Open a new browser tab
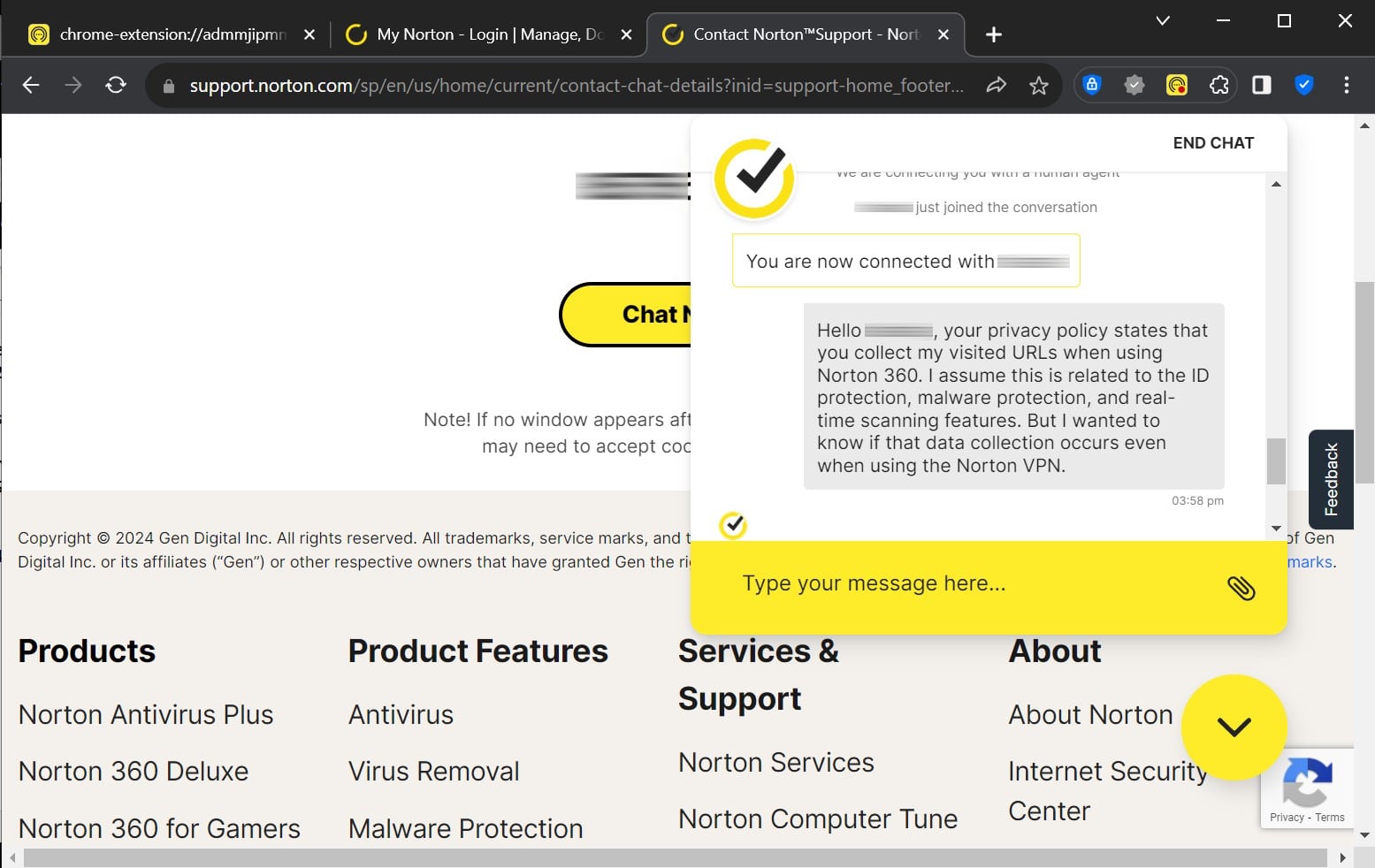 coord(994,34)
